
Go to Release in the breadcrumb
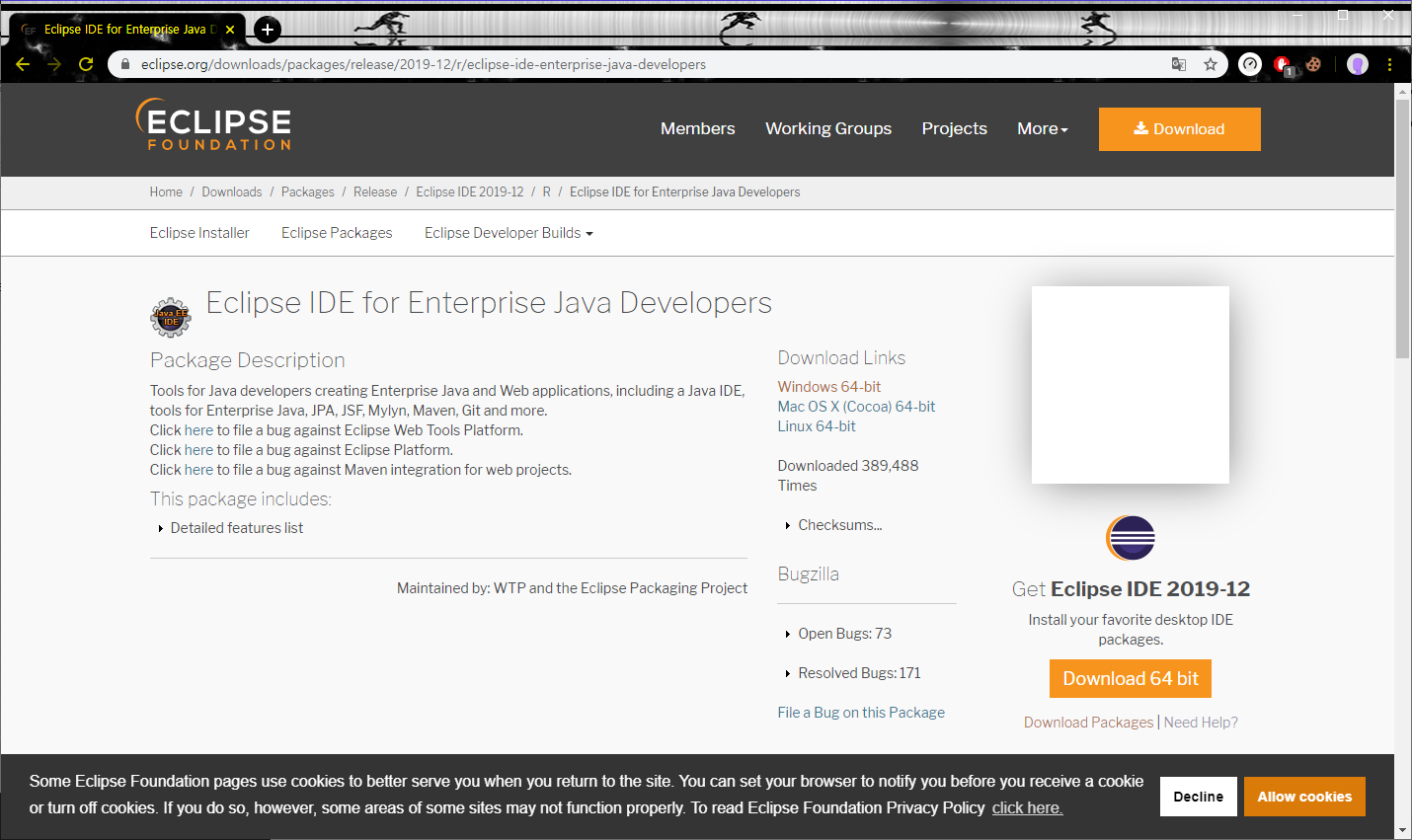click(x=375, y=191)
